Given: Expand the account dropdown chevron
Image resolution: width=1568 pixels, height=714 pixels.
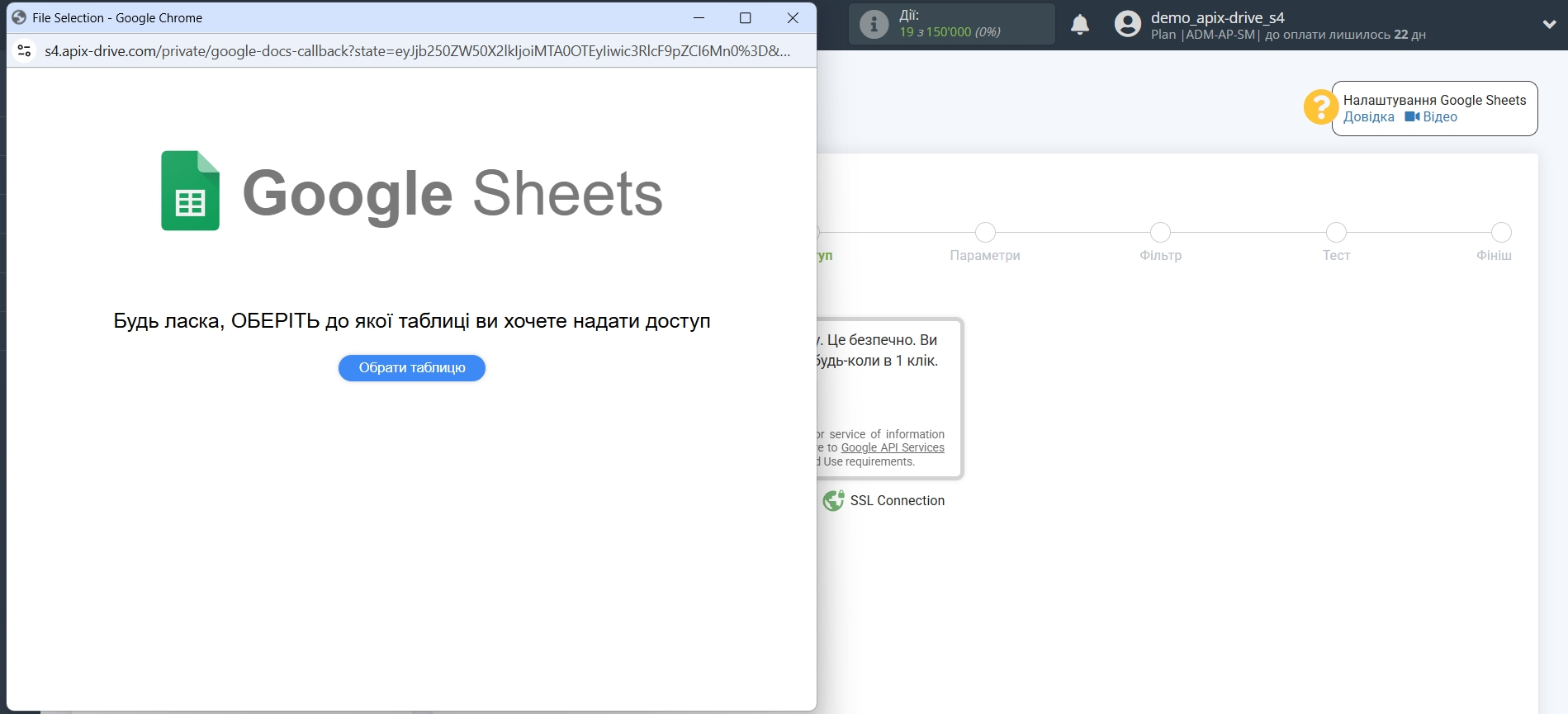Looking at the screenshot, I should point(1549,24).
